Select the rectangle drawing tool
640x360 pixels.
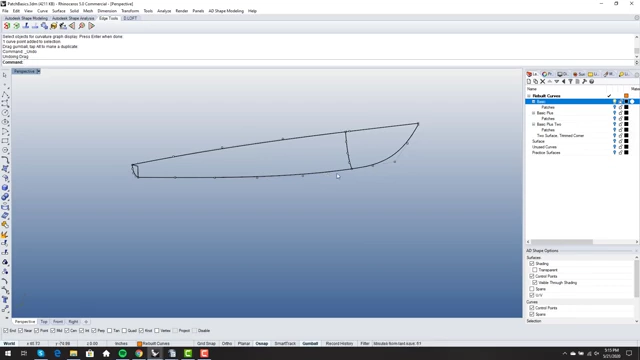tap(5, 141)
